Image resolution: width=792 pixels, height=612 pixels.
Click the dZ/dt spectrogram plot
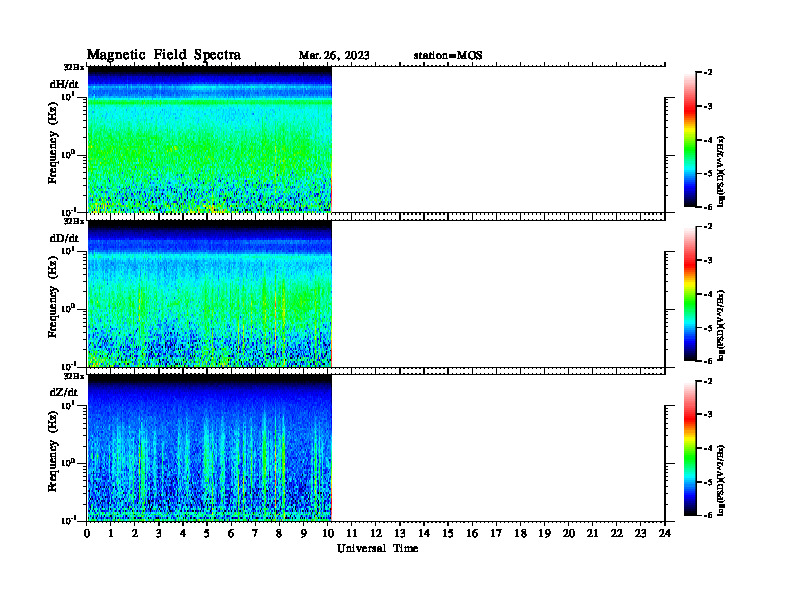[x=210, y=448]
